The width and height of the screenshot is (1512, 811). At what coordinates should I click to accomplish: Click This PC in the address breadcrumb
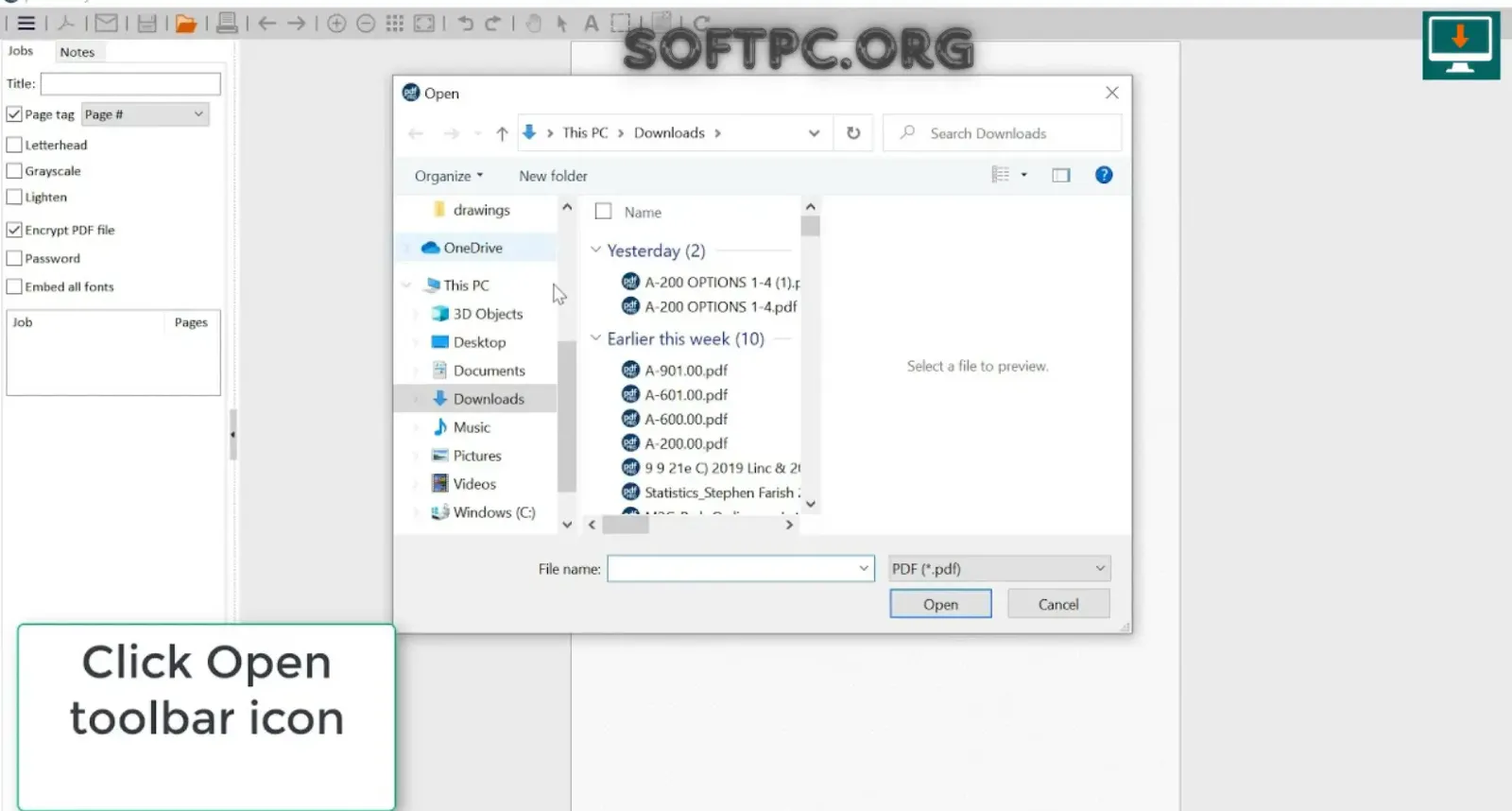(x=585, y=133)
